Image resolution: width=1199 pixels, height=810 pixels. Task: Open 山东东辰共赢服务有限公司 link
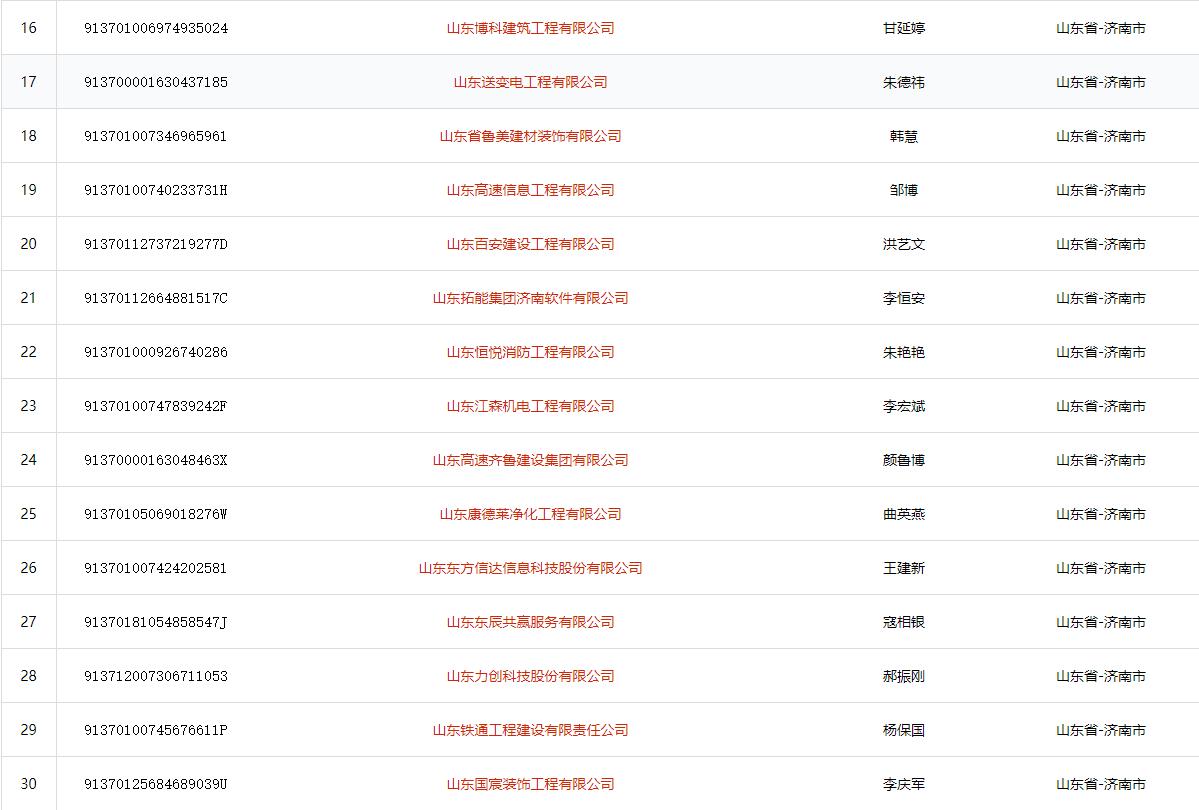click(x=530, y=622)
